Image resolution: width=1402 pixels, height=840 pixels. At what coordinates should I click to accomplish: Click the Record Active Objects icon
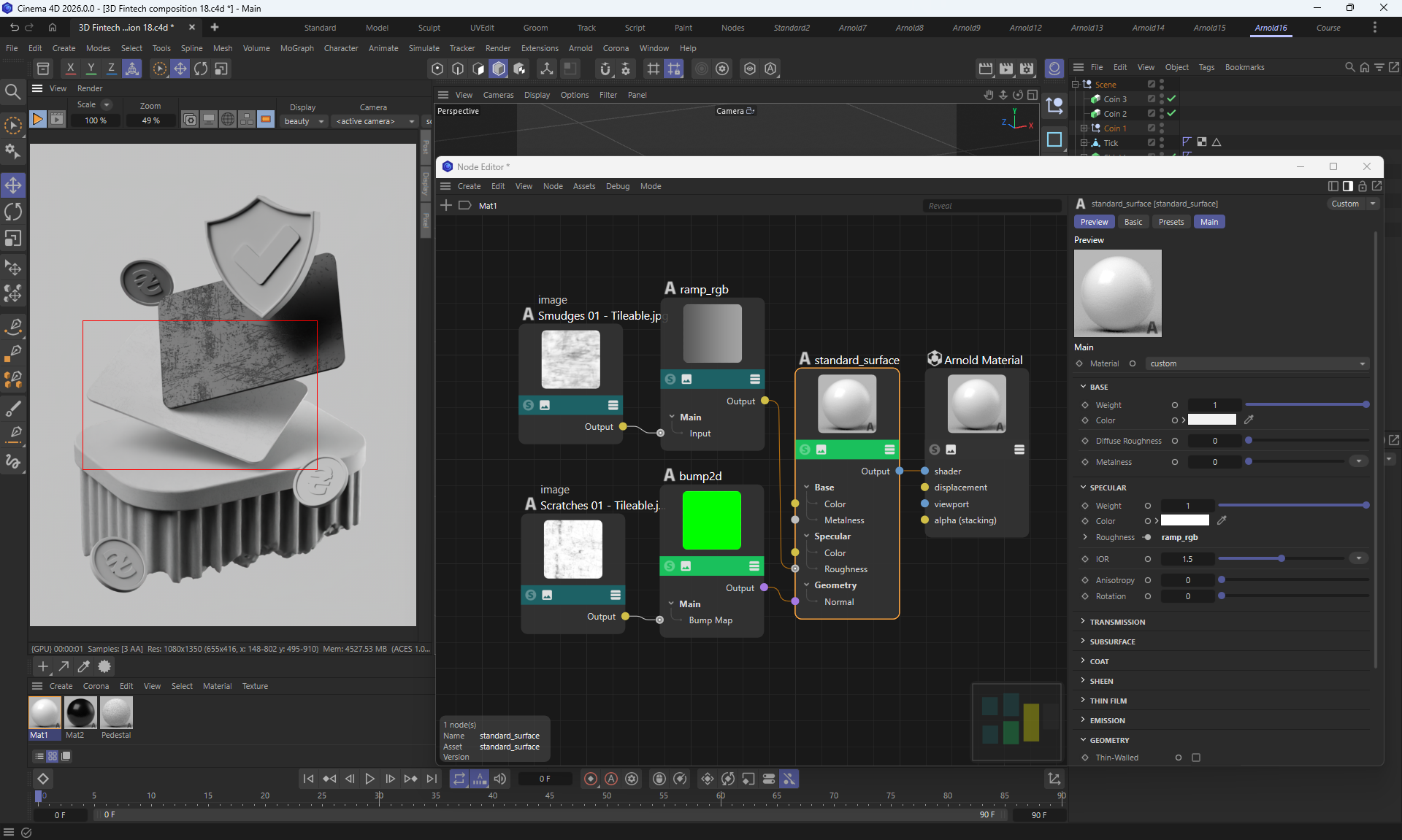pos(591,779)
